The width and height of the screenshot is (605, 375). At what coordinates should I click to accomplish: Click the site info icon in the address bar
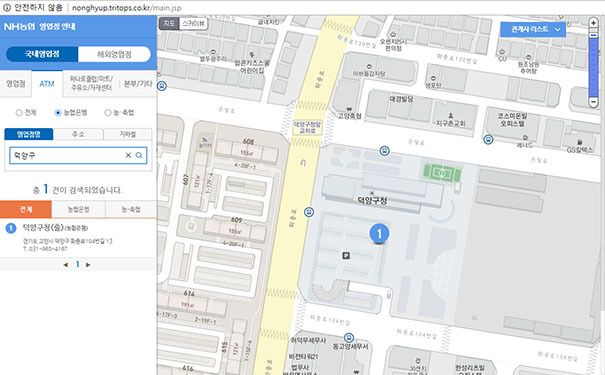pos(7,7)
